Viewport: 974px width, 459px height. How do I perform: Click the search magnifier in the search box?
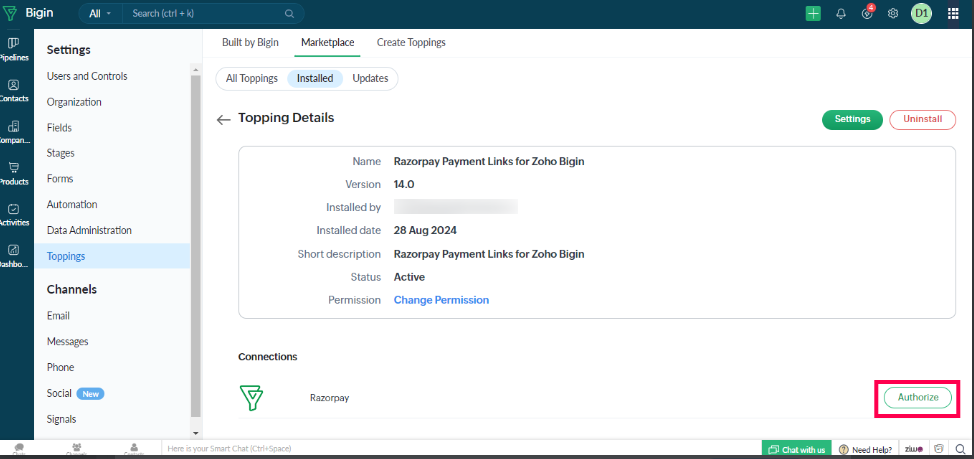point(289,13)
